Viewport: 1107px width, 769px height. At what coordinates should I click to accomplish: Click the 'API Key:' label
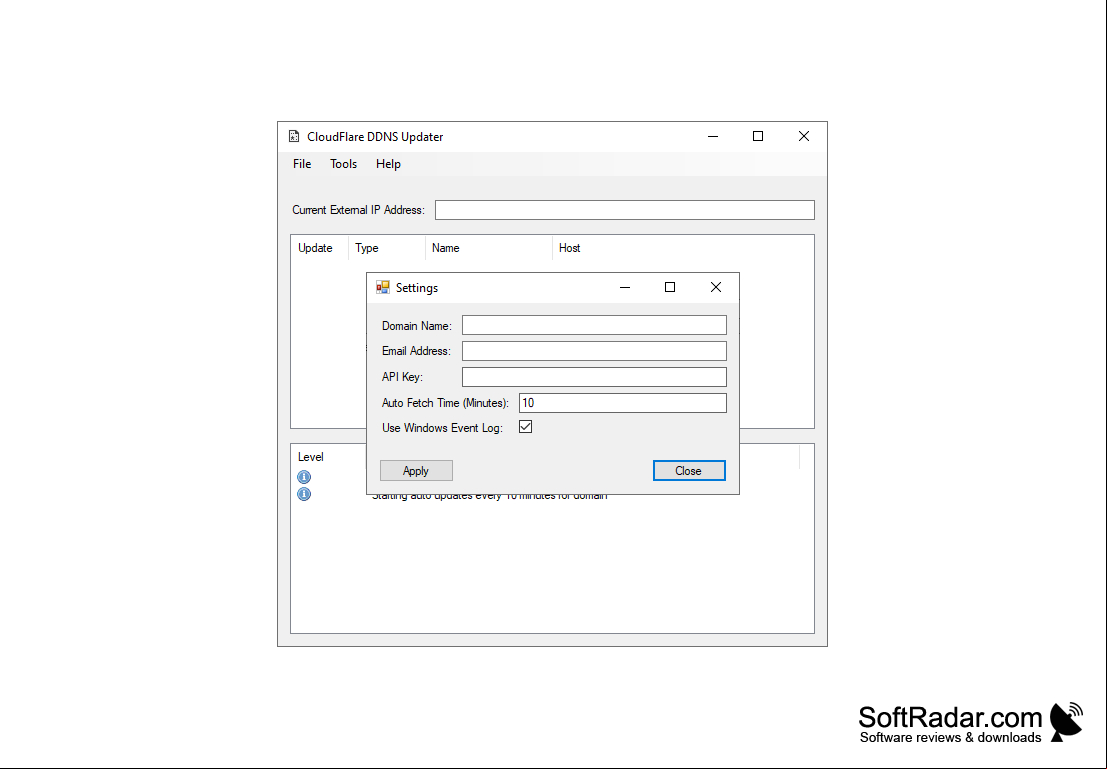(x=402, y=377)
